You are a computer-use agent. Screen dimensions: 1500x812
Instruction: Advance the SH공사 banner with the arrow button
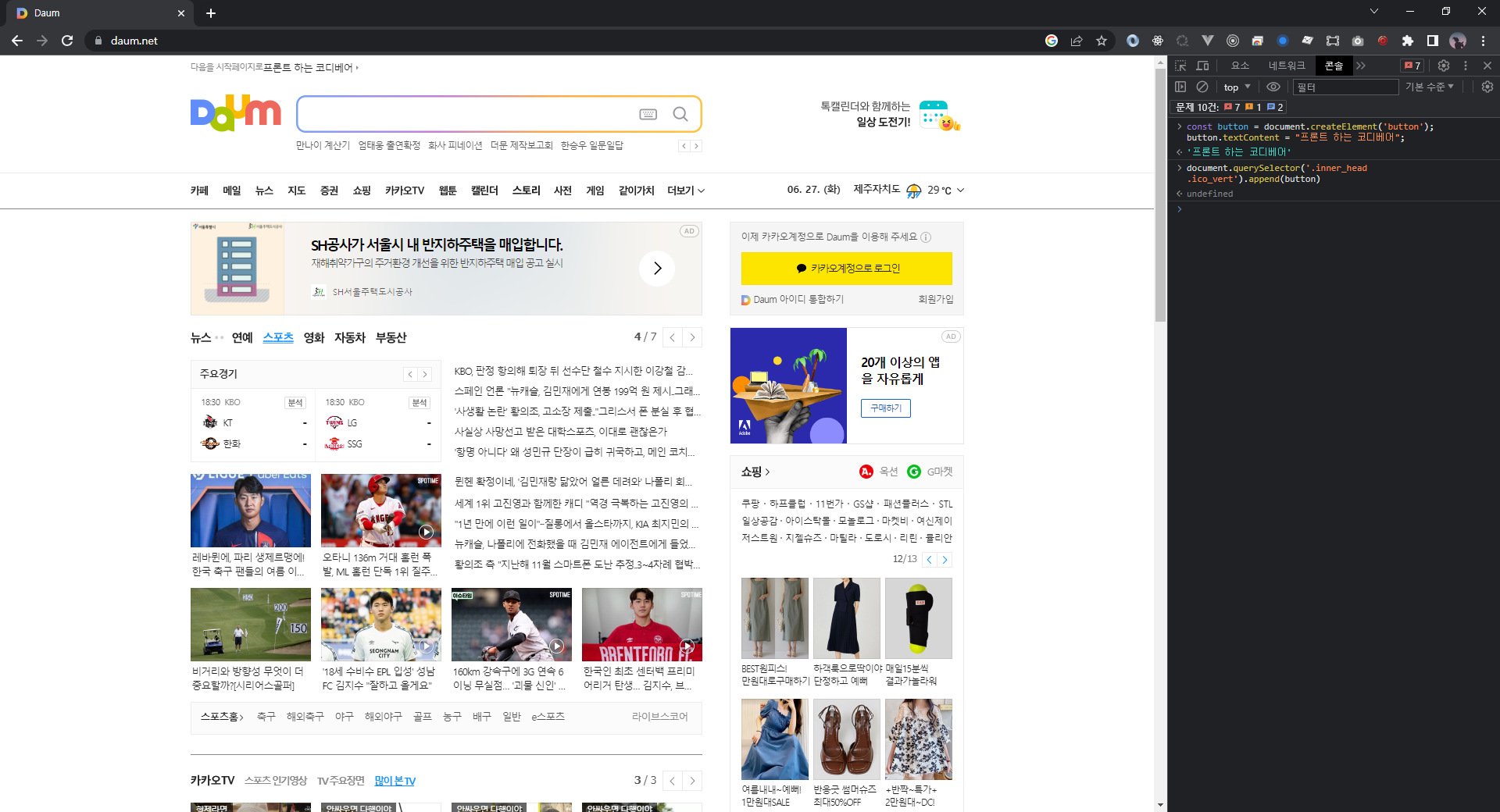pyautogui.click(x=657, y=269)
